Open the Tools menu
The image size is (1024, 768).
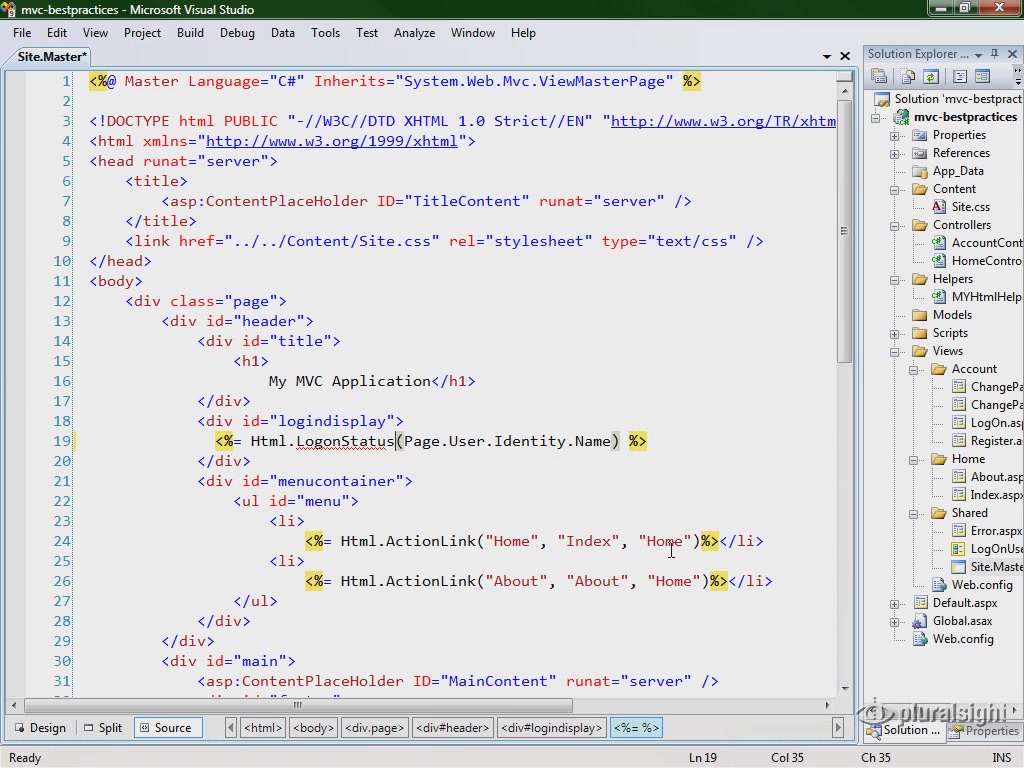325,33
